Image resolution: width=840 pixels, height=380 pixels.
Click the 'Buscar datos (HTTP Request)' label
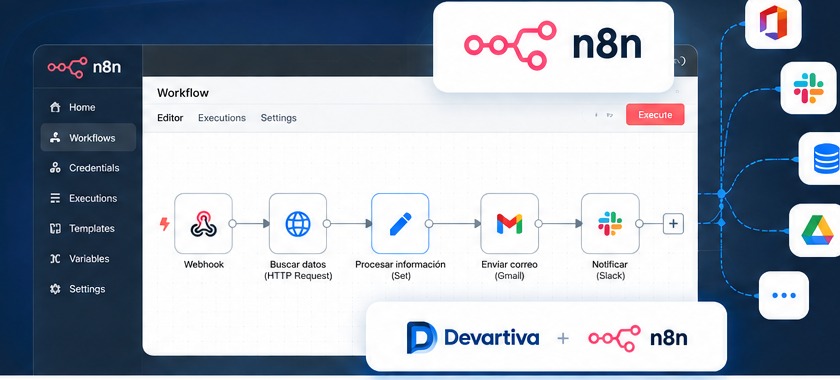click(x=298, y=270)
